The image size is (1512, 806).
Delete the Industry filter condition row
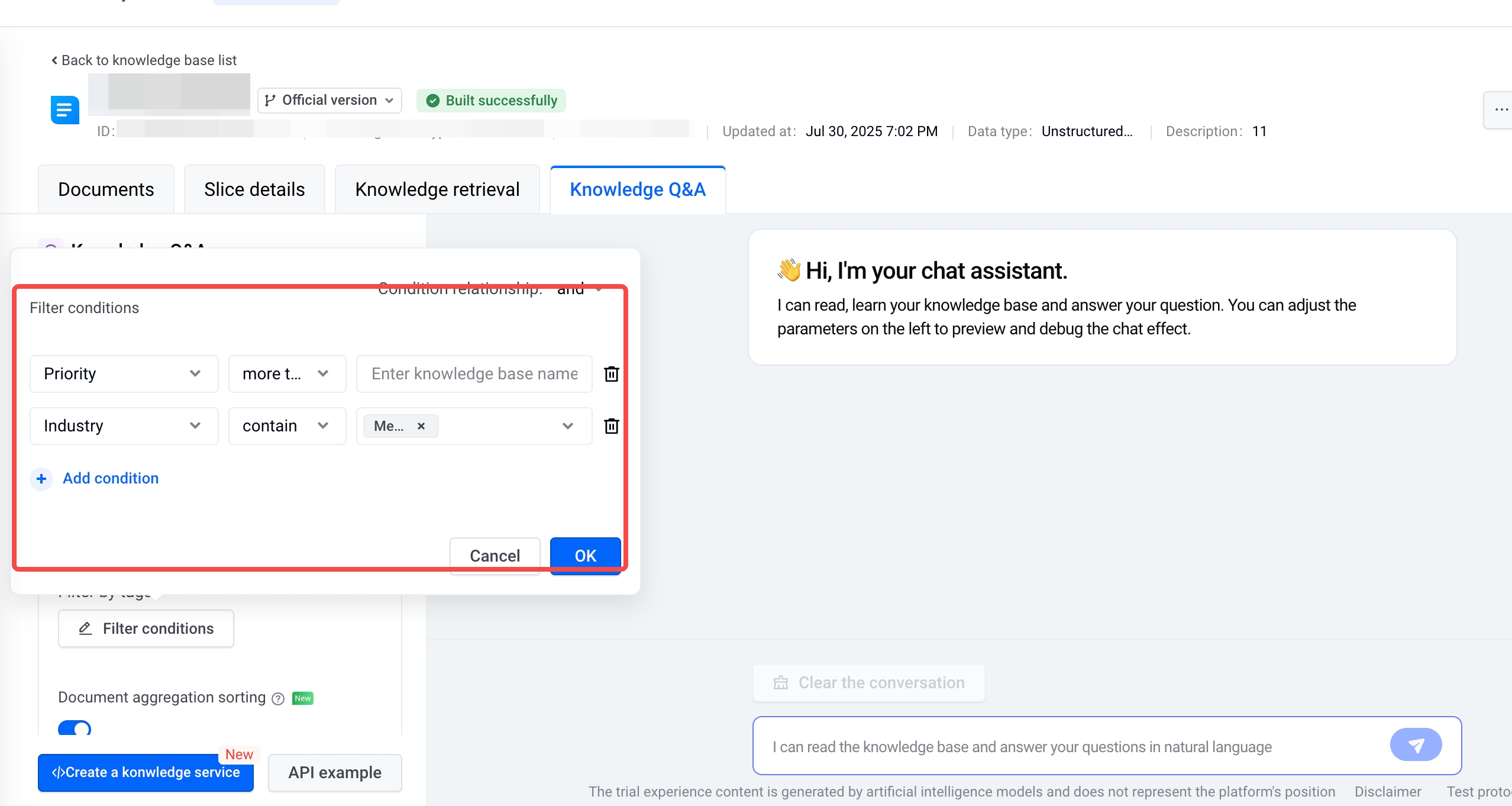pos(611,426)
